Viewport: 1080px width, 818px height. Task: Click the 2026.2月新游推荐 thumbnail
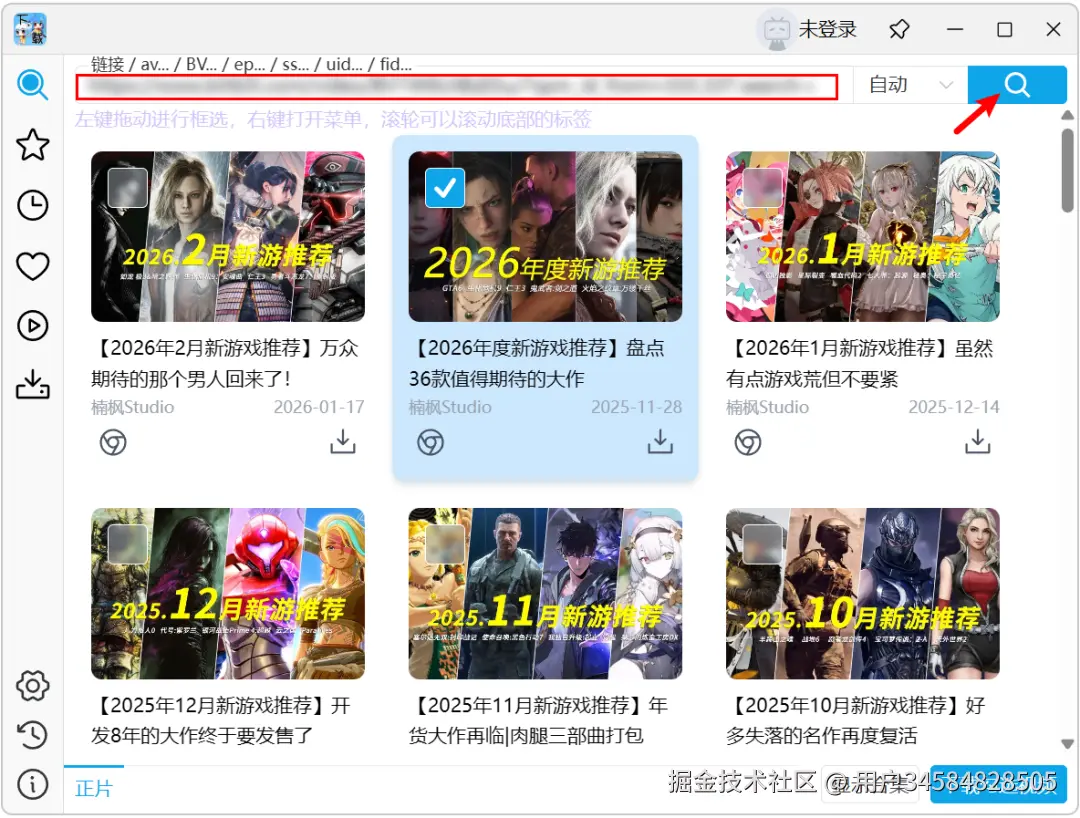228,237
